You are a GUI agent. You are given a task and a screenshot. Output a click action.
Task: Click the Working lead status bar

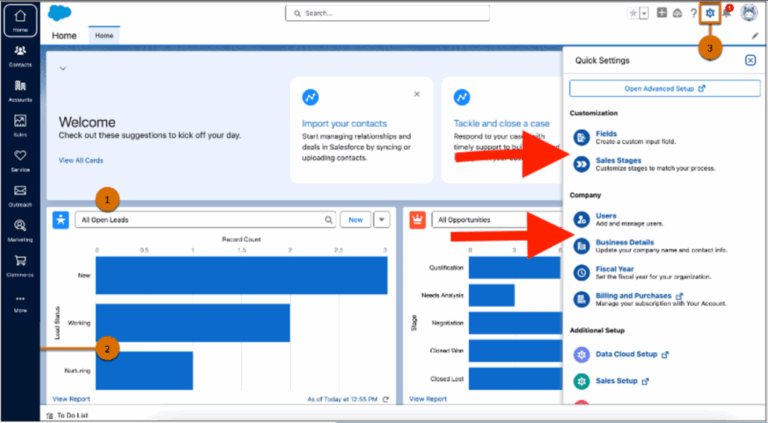(x=193, y=323)
